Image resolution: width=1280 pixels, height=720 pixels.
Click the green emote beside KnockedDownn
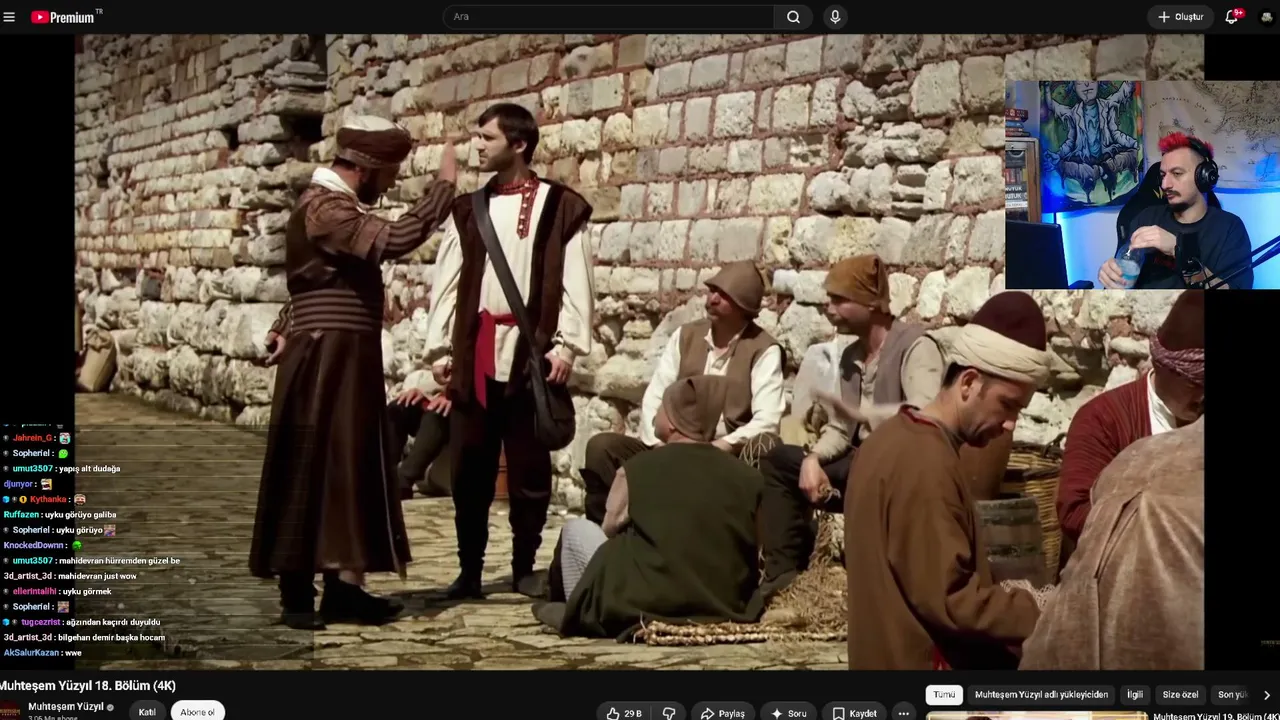pyautogui.click(x=77, y=545)
